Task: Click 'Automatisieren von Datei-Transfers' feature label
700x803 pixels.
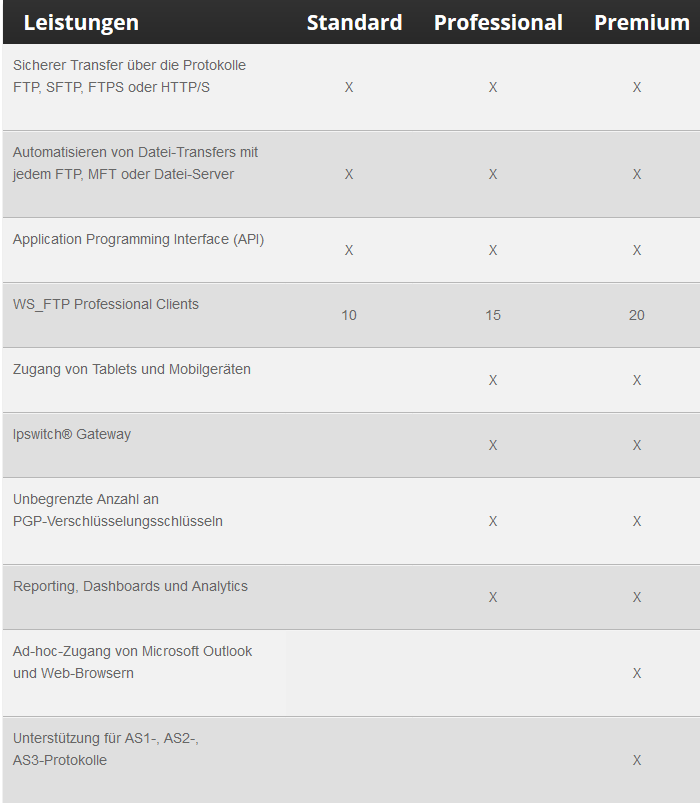Action: point(135,152)
